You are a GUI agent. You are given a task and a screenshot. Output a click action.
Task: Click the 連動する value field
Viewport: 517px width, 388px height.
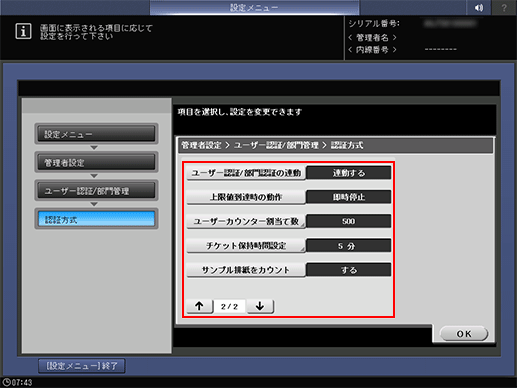(x=349, y=173)
